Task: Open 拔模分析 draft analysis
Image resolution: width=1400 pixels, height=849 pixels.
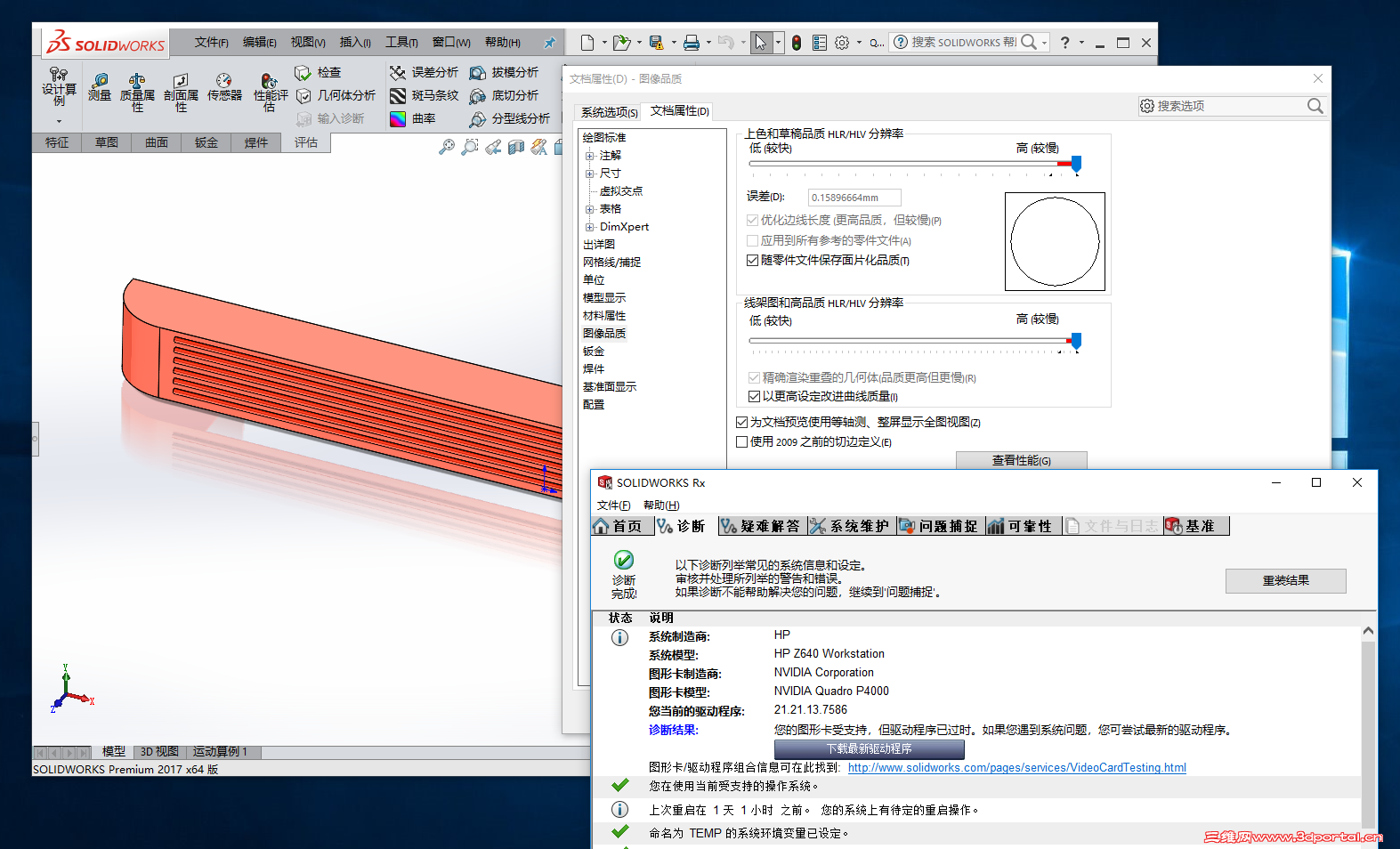Action: point(504,72)
